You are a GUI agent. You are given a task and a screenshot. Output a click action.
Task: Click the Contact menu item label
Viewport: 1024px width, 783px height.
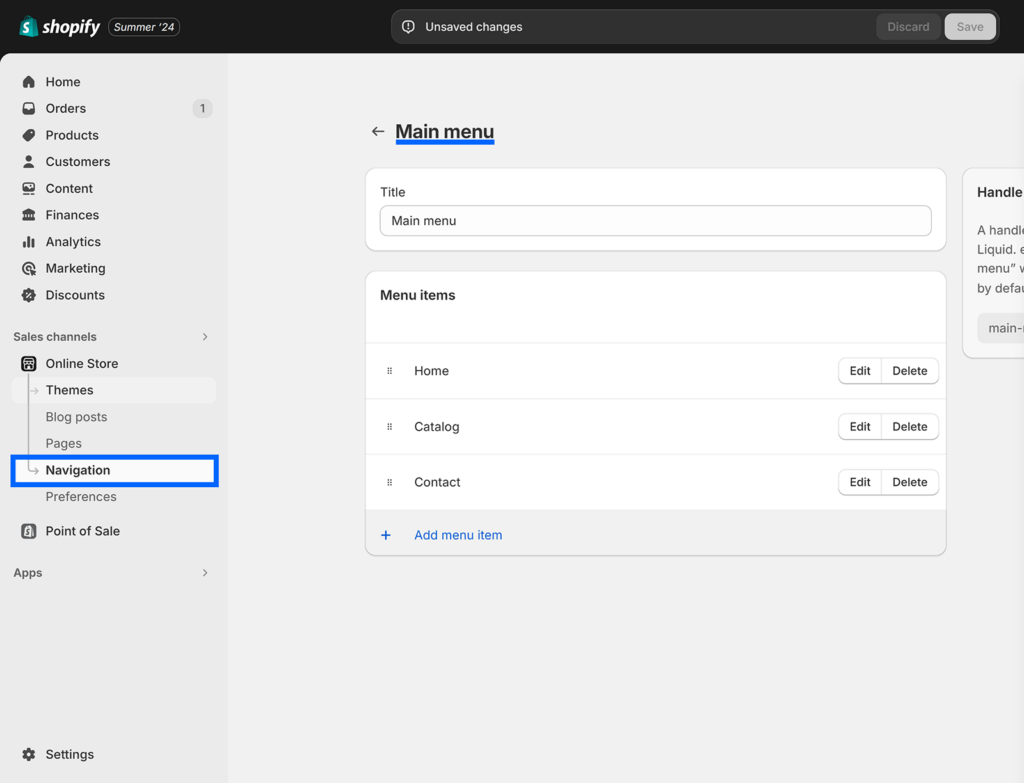438,482
